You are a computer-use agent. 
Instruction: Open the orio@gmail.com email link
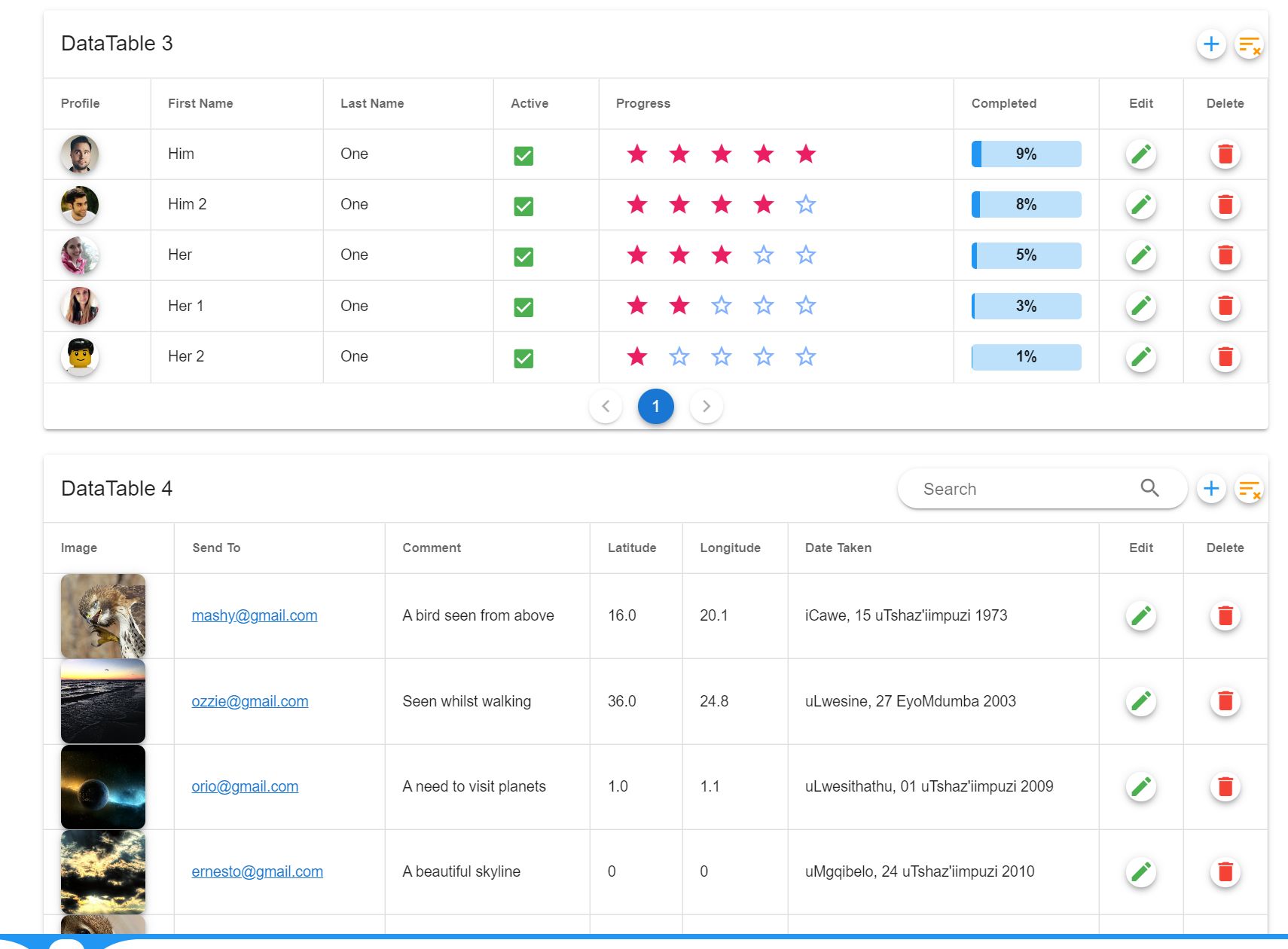(x=245, y=786)
